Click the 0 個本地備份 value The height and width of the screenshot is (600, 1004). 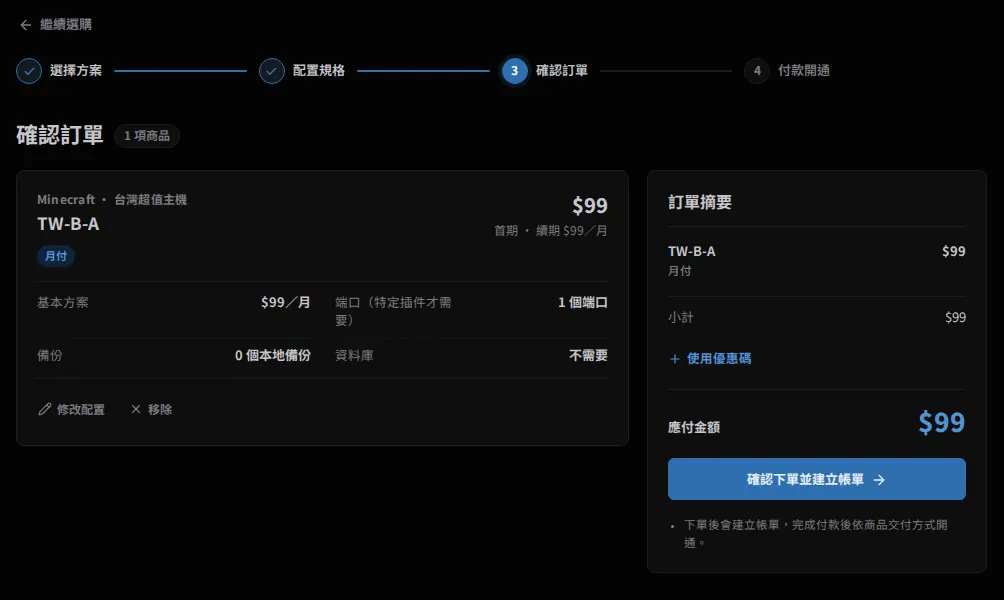(x=273, y=355)
